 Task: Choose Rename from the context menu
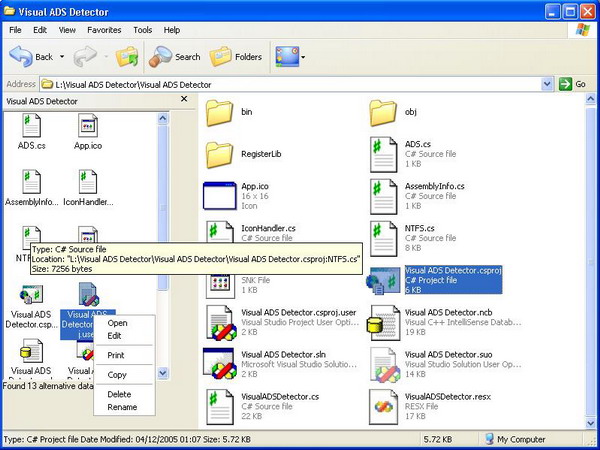click(122, 407)
